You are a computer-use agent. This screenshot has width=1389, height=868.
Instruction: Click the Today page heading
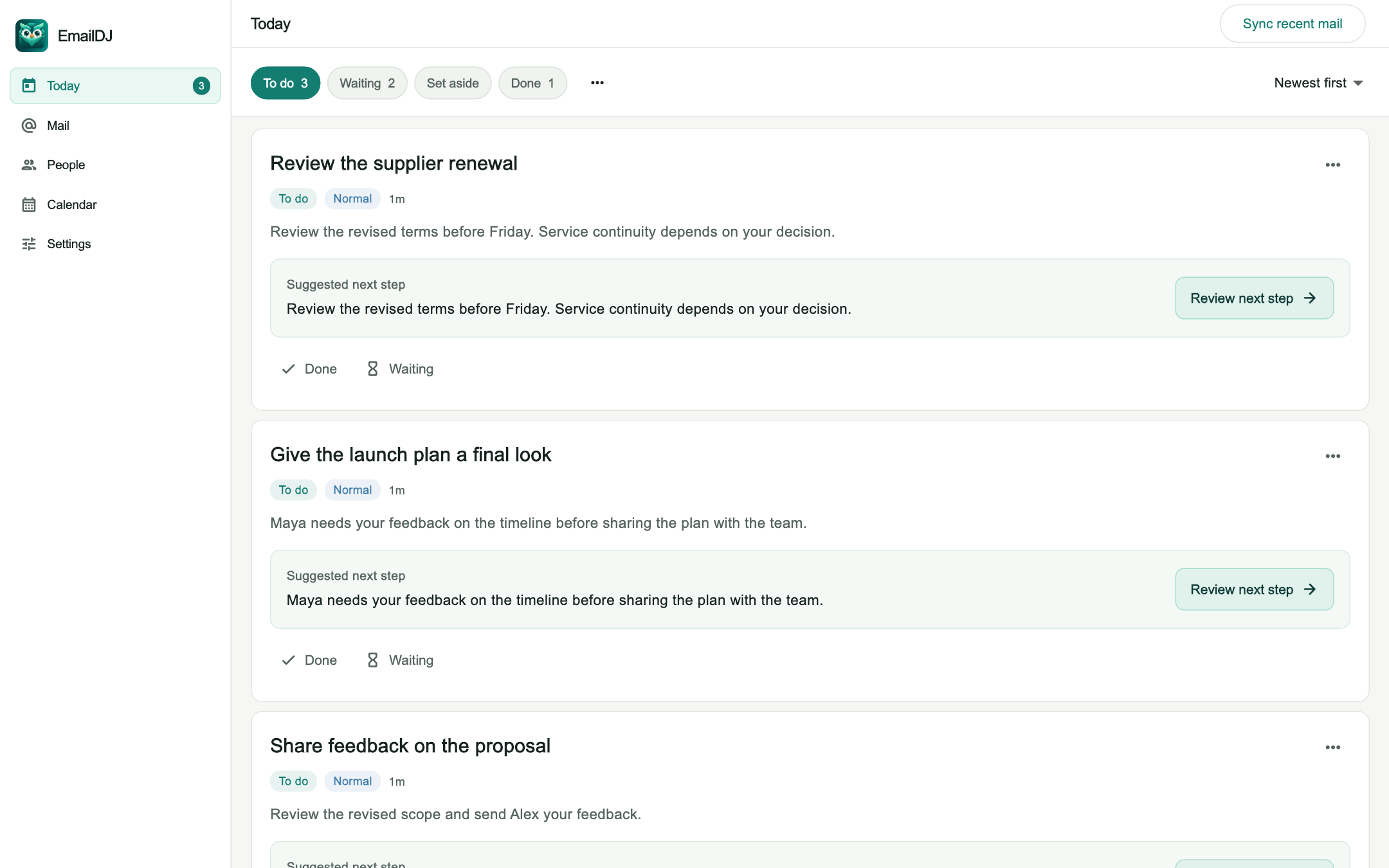point(271,24)
